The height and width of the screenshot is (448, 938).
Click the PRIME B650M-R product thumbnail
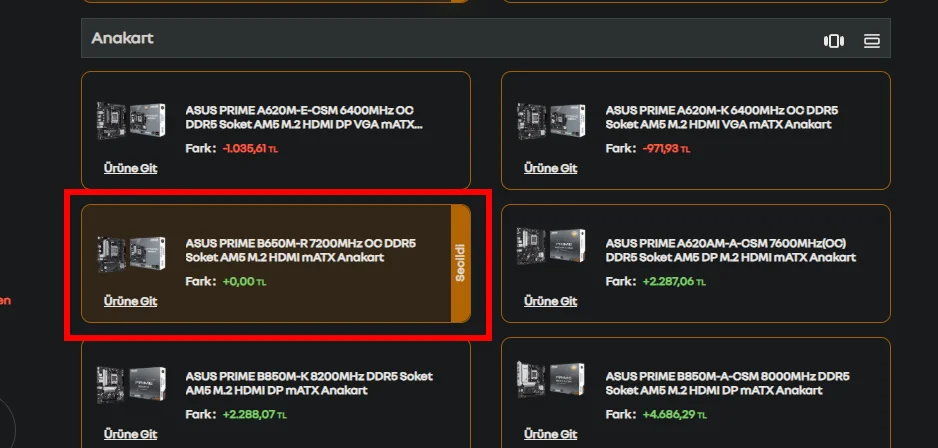(131, 254)
